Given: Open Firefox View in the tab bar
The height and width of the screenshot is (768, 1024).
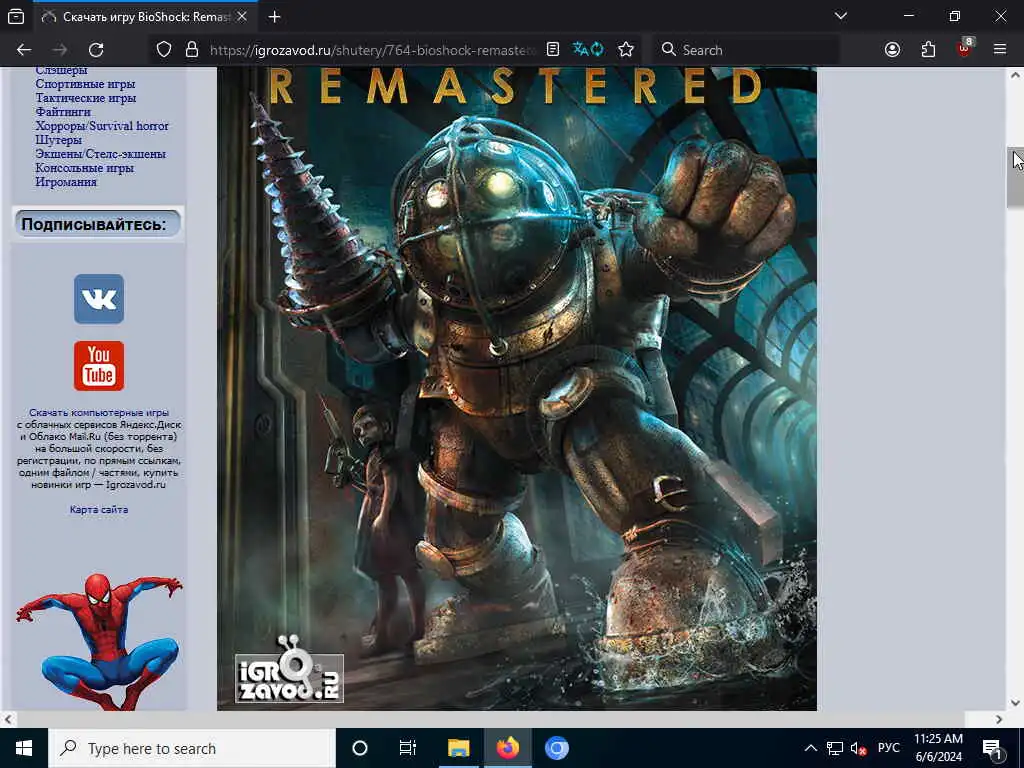Looking at the screenshot, I should [x=16, y=17].
